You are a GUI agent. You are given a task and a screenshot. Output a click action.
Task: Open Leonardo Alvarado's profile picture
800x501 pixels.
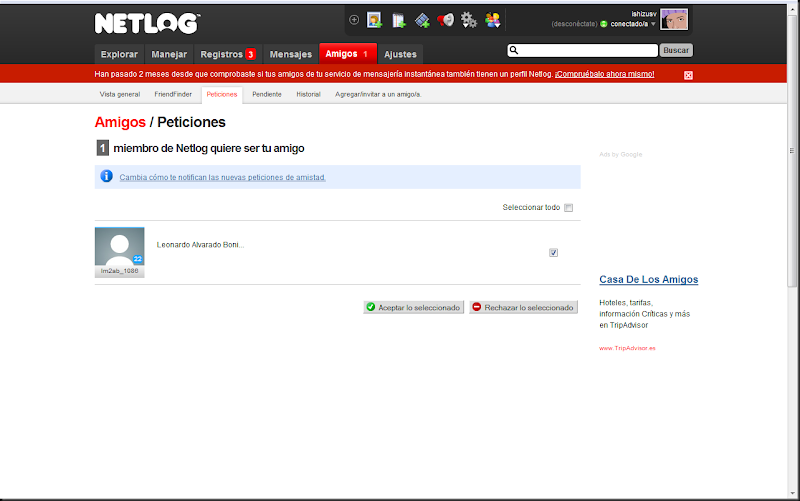click(119, 246)
